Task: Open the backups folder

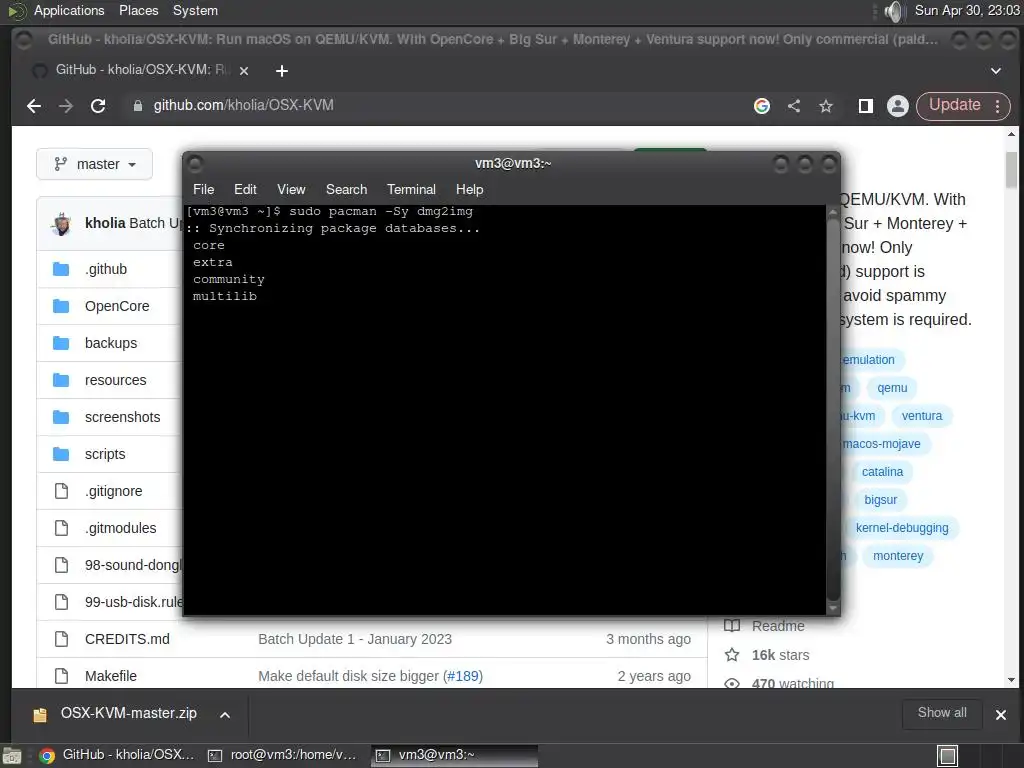Action: pyautogui.click(x=111, y=343)
